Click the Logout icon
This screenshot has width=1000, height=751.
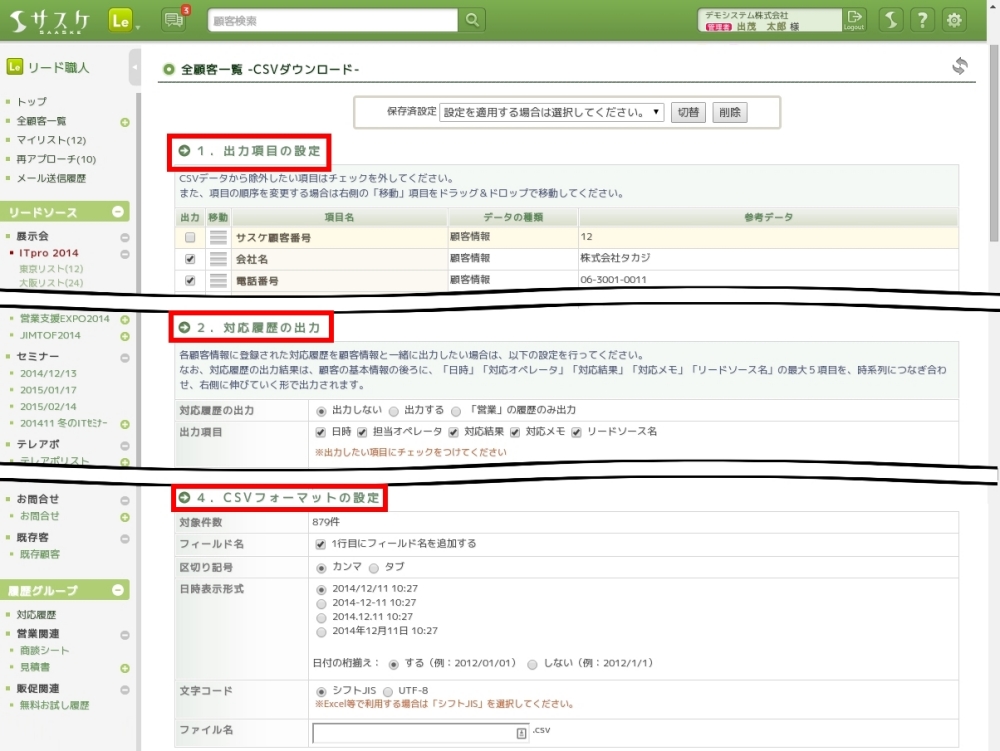coord(853,20)
